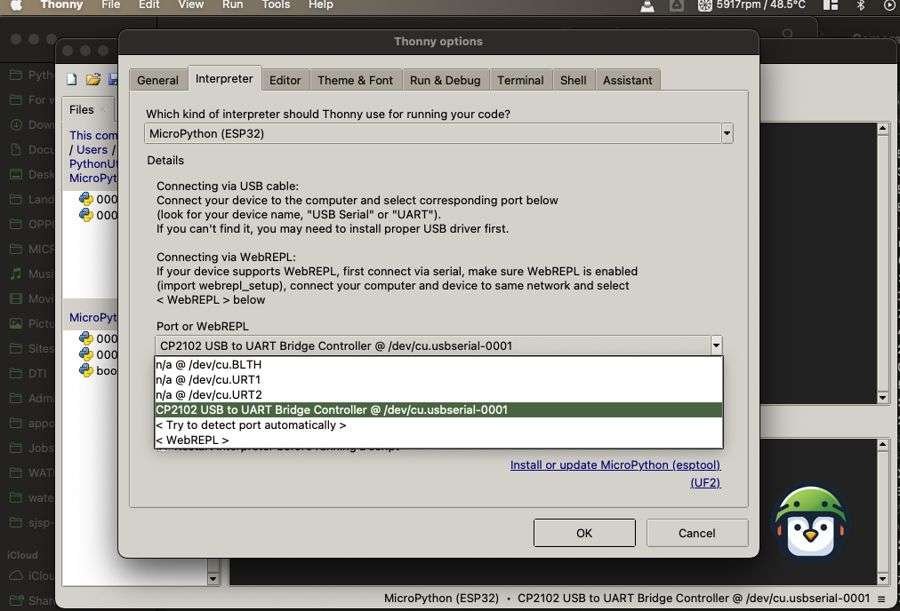This screenshot has width=900, height=611.
Task: Choose Try to detect port automatically
Action: (x=439, y=425)
